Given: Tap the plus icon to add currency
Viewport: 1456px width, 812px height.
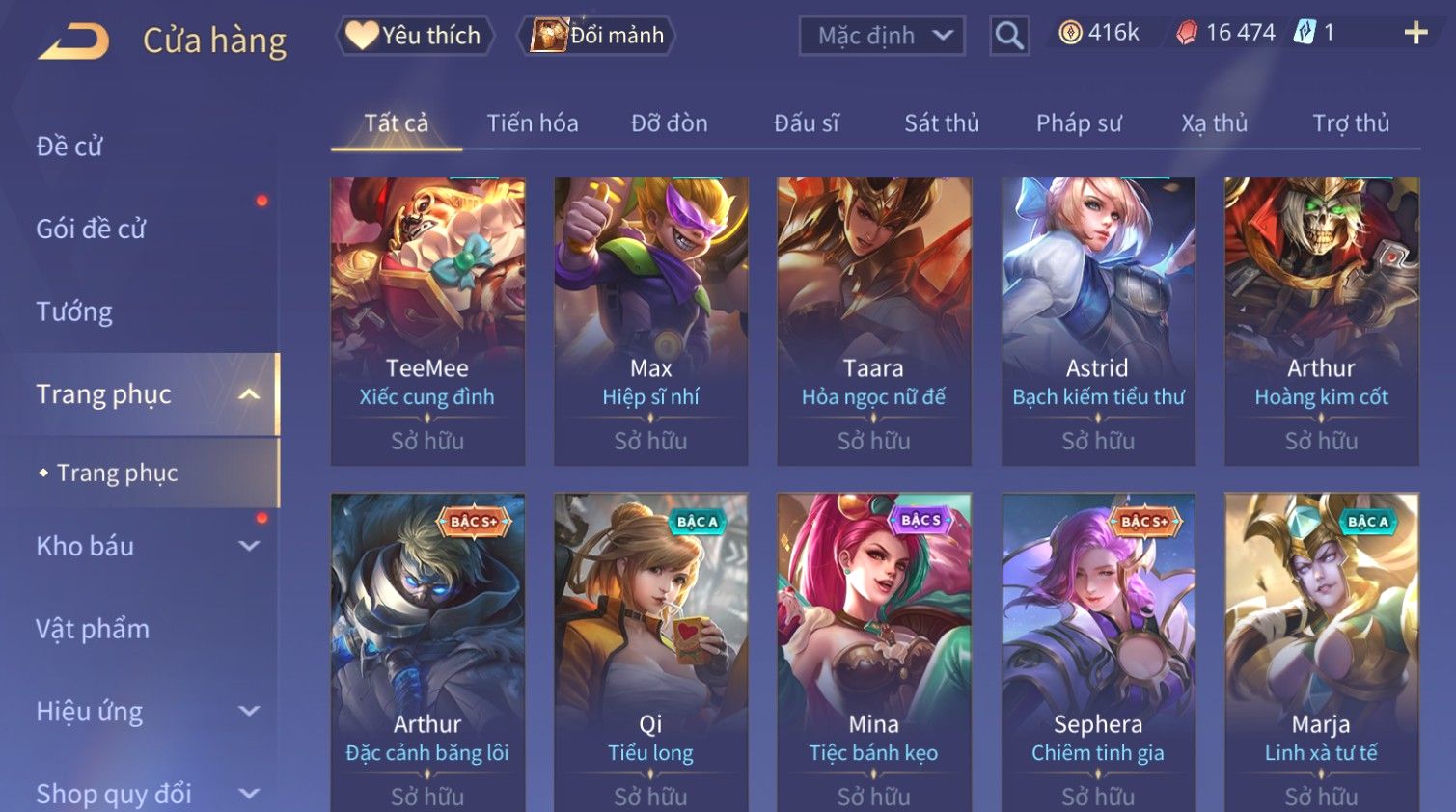Looking at the screenshot, I should pyautogui.click(x=1415, y=33).
